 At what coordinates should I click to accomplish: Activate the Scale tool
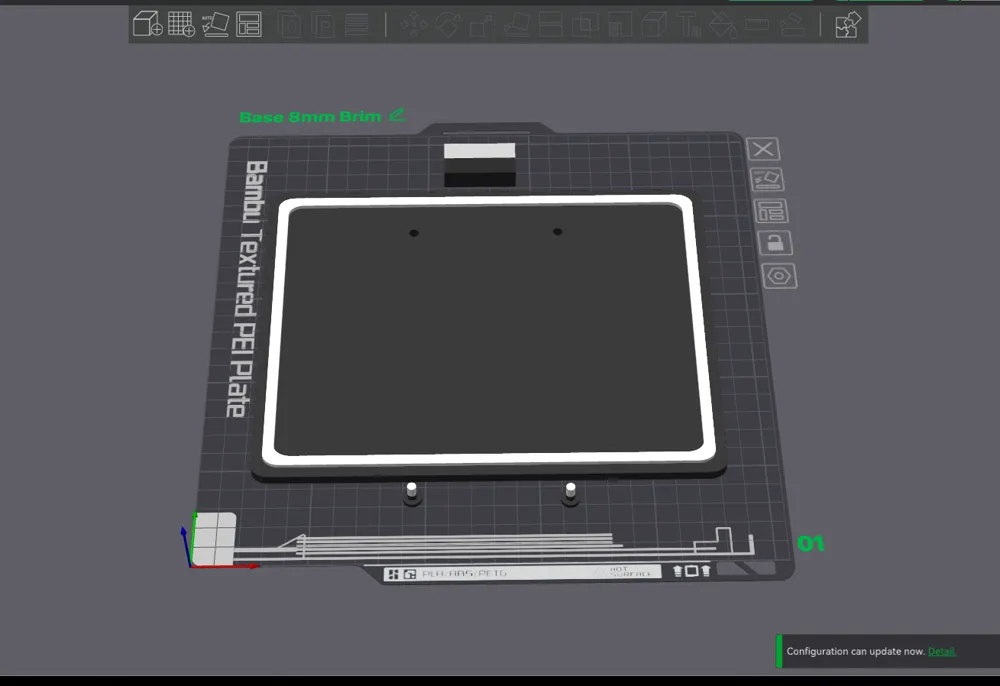(x=482, y=25)
